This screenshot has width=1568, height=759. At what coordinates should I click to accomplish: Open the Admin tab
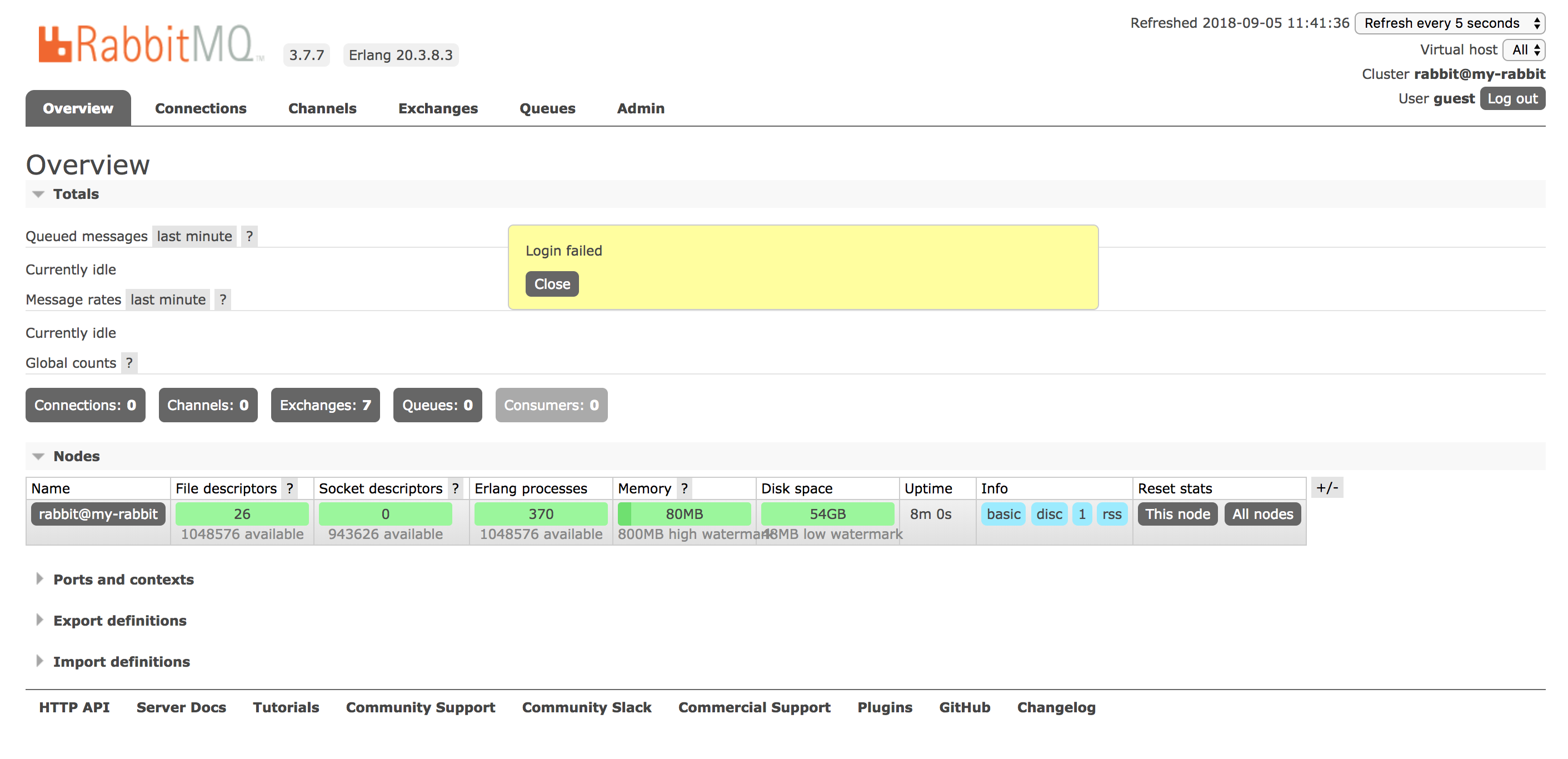point(640,108)
